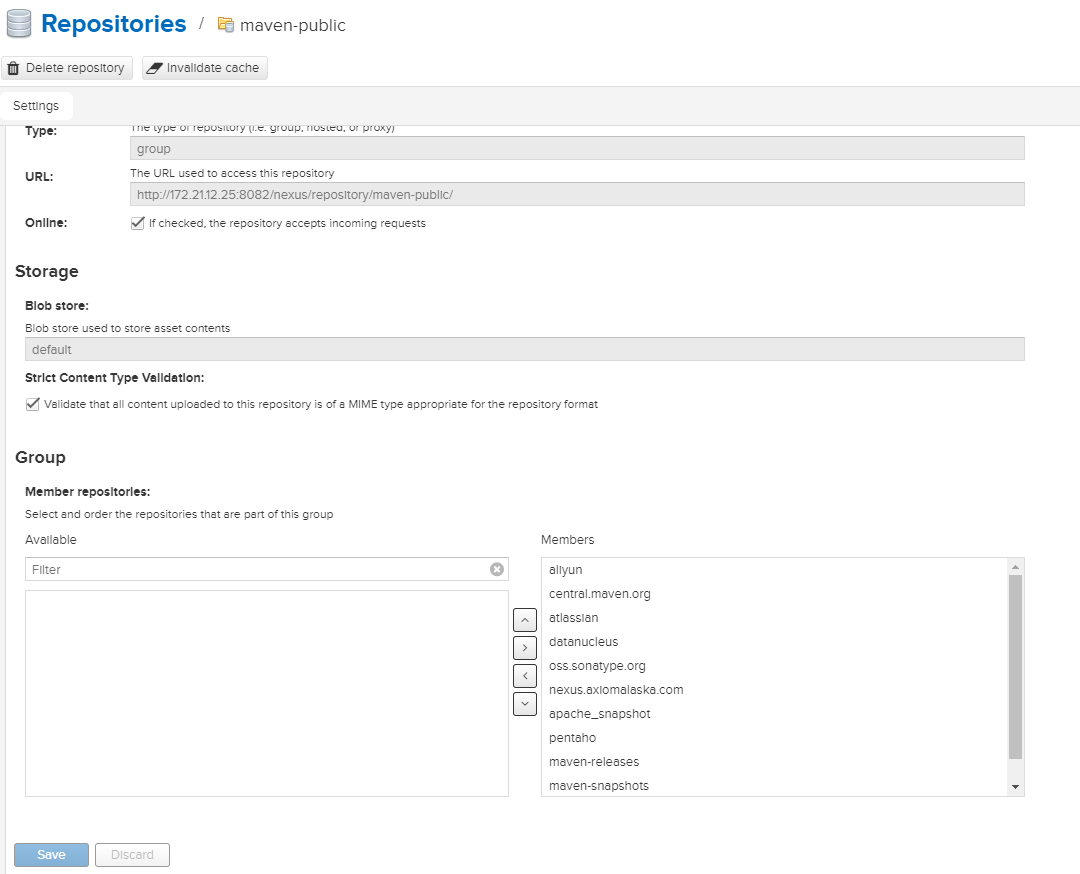
Task: Select maven-releases in the Members list
Action: [594, 762]
